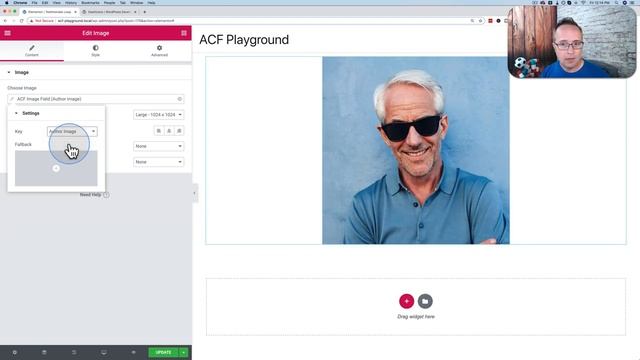This screenshot has height=360, width=640.
Task: Add a new section with the plus button
Action: tap(407, 301)
